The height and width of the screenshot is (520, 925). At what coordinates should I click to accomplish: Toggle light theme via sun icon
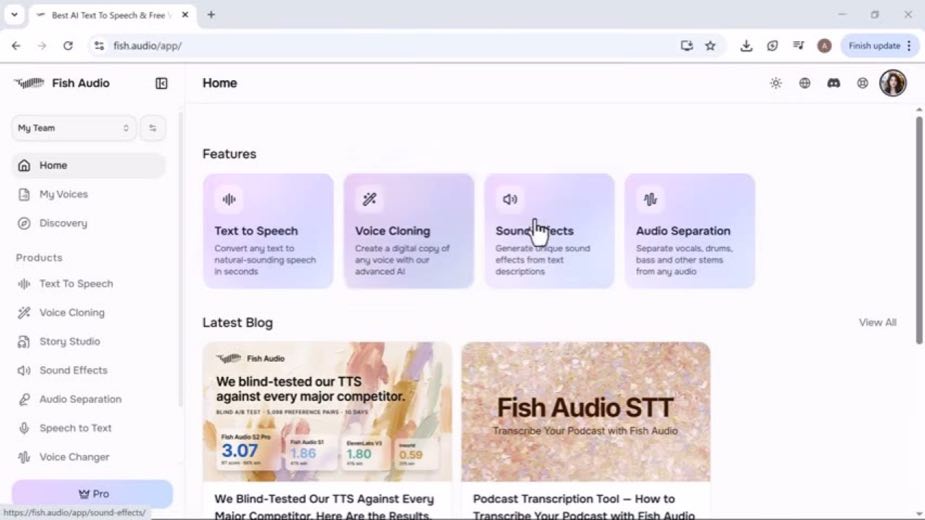pos(776,83)
